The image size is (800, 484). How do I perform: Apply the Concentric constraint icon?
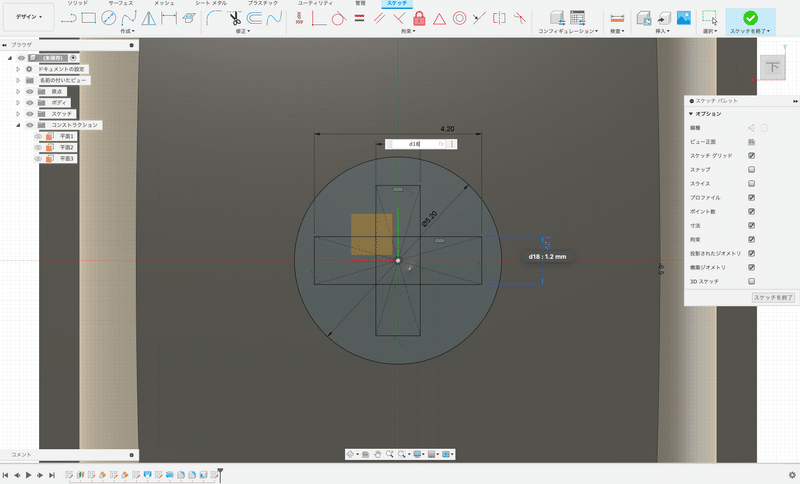point(459,19)
